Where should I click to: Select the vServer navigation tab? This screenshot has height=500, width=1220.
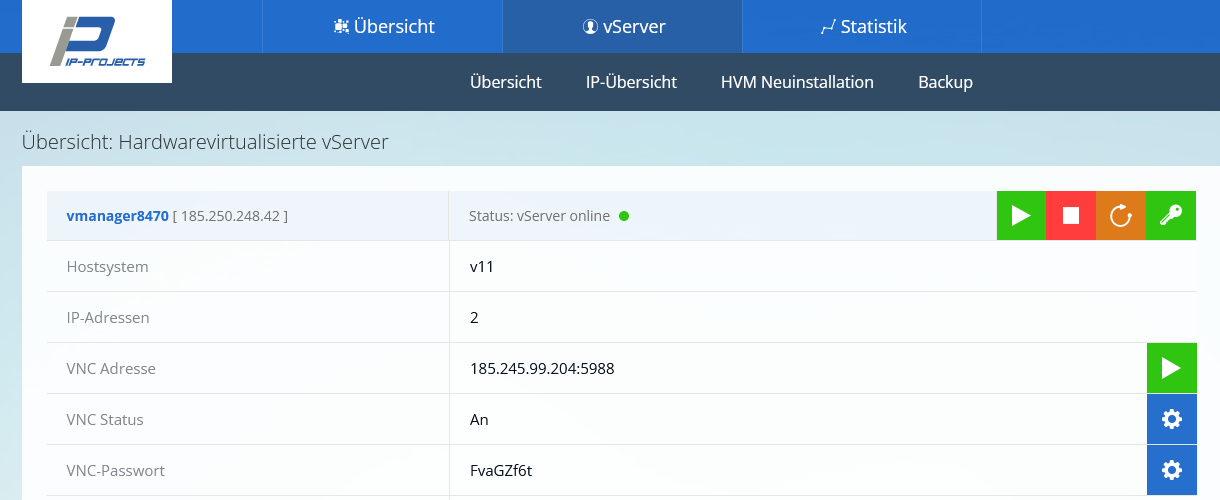point(623,27)
